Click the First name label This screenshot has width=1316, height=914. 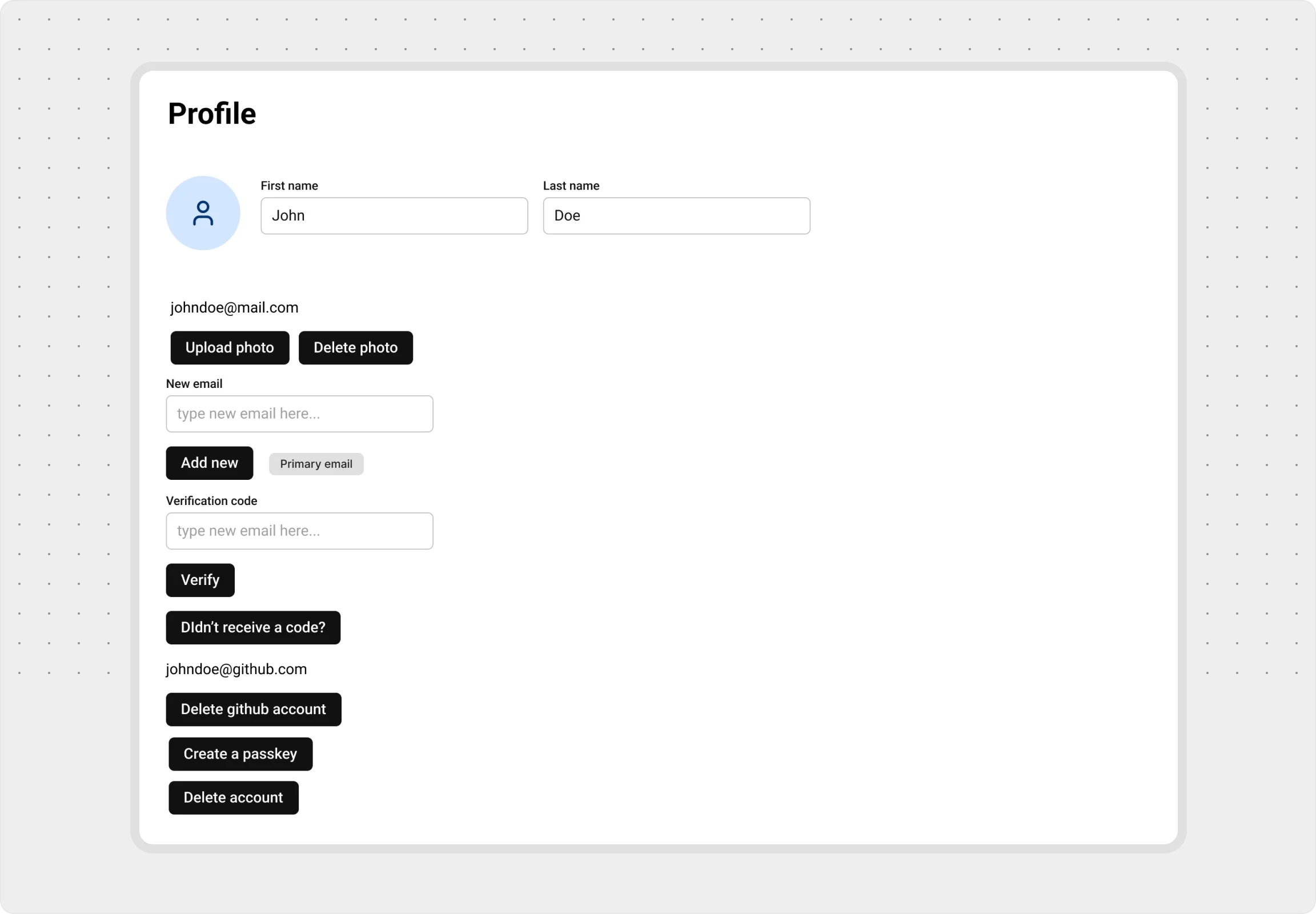(x=289, y=186)
